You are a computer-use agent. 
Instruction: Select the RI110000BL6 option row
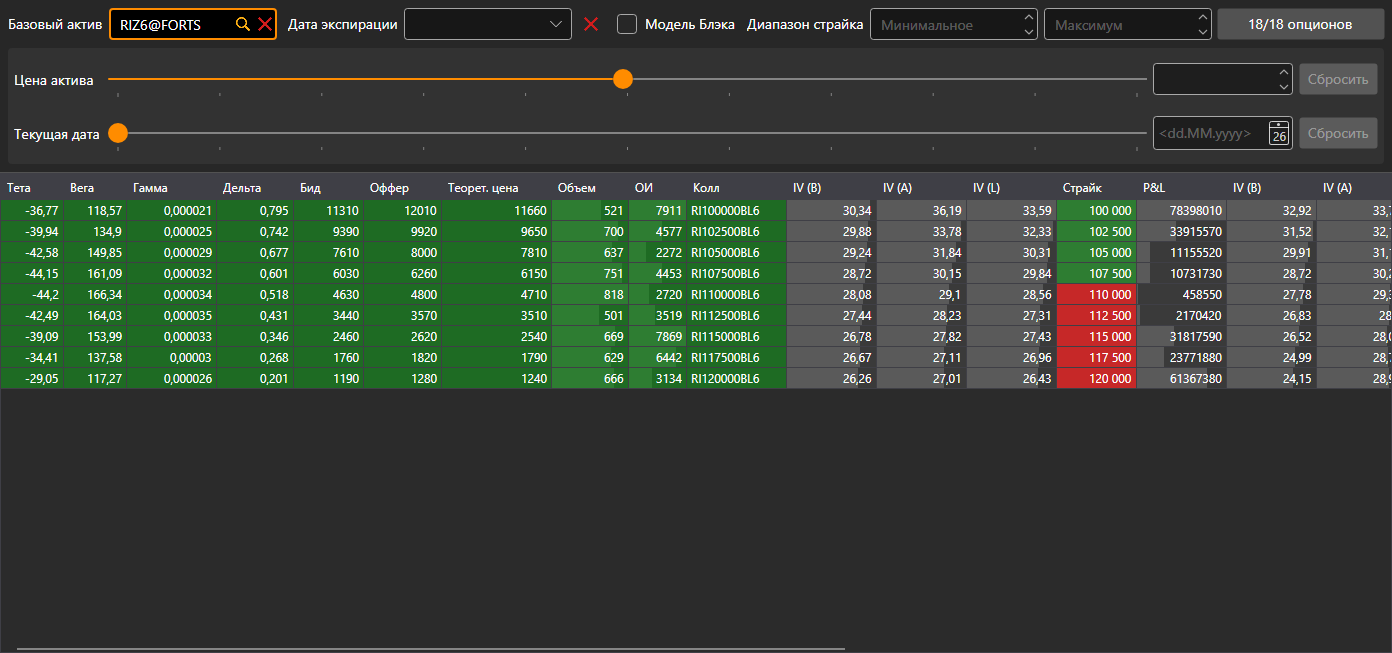pos(696,295)
